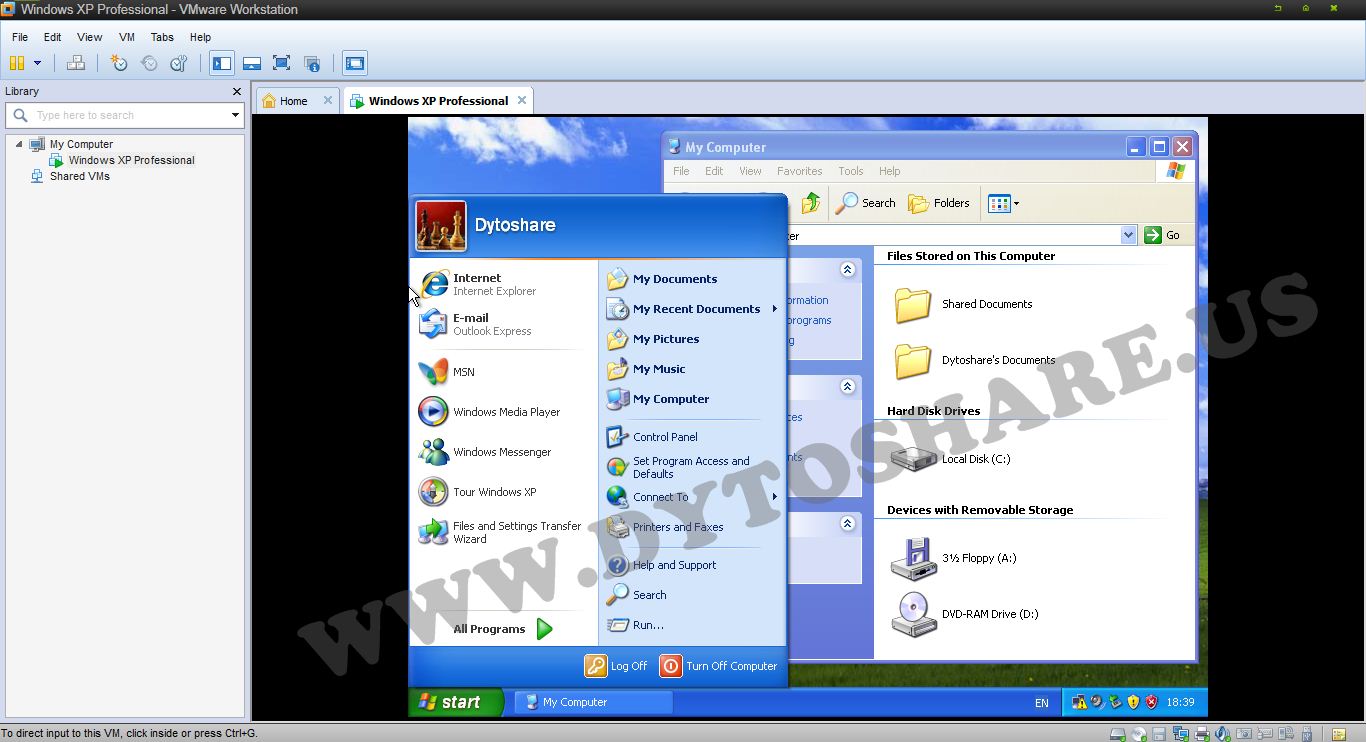The width and height of the screenshot is (1366, 742).
Task: Enter full screen mode icon
Action: pyautogui.click(x=282, y=63)
